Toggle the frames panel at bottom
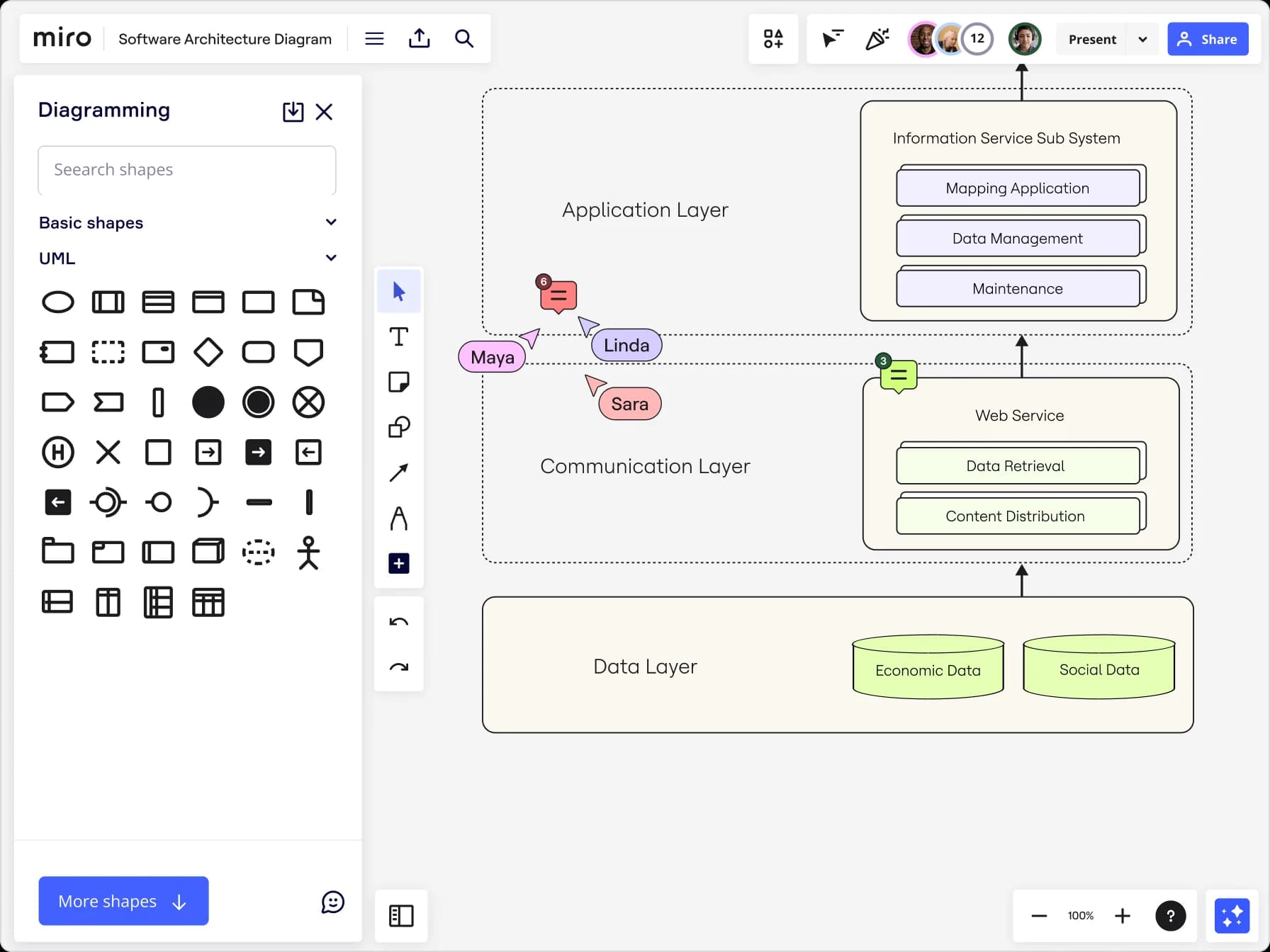This screenshot has width=1270, height=952. click(x=401, y=916)
